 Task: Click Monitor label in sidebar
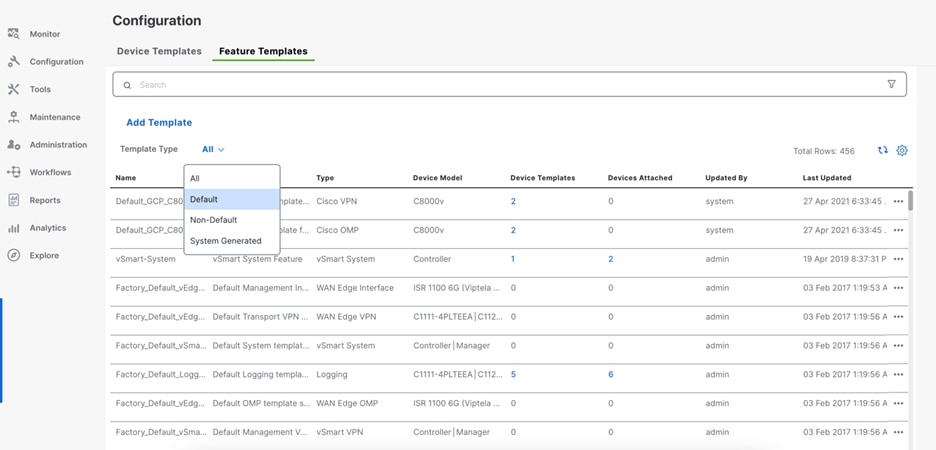pos(45,35)
